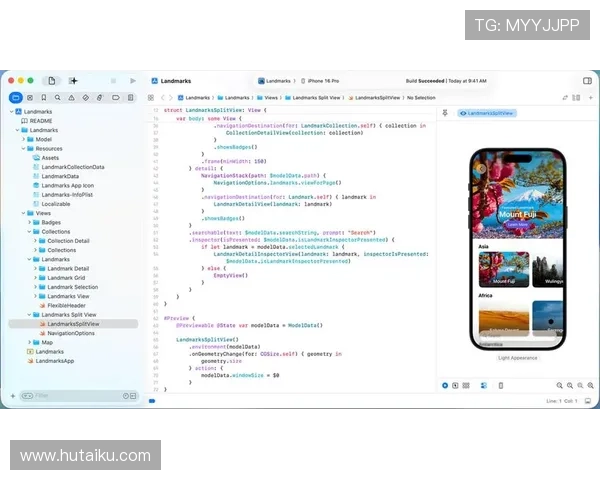This screenshot has height=480, width=600.
Task: Pin the canvas preview with pin icon
Action: click(446, 113)
